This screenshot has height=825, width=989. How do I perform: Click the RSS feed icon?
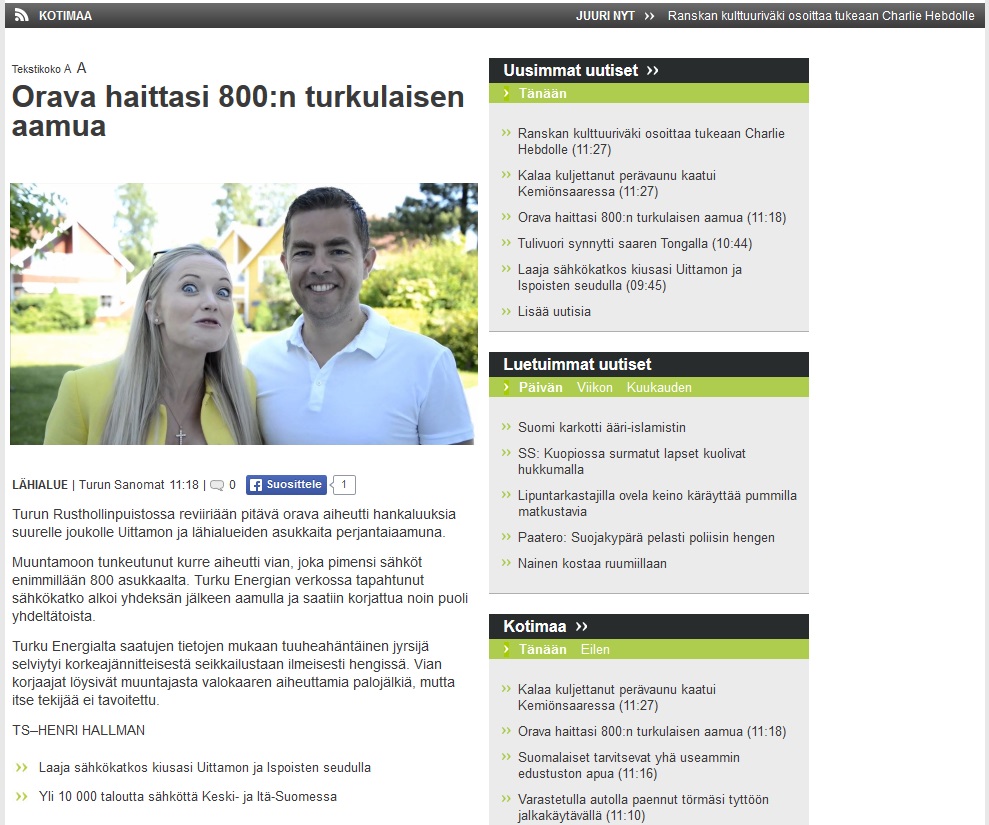(x=21, y=15)
